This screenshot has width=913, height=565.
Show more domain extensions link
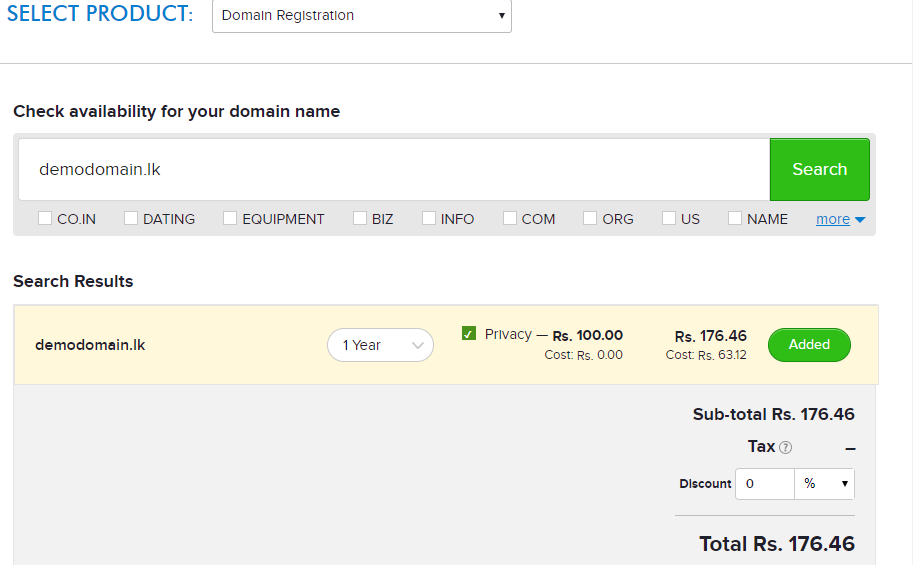click(x=833, y=219)
